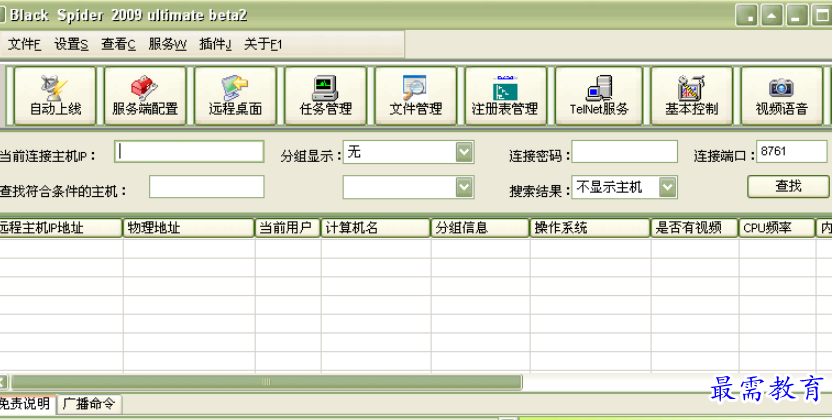This screenshot has width=832, height=420.
Task: Click the horizontal scrollbar thumb of host list
Action: pyautogui.click(x=266, y=382)
